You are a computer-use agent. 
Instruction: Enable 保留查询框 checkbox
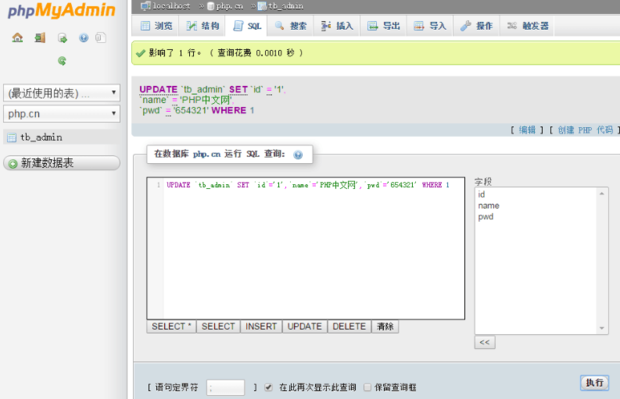click(367, 387)
